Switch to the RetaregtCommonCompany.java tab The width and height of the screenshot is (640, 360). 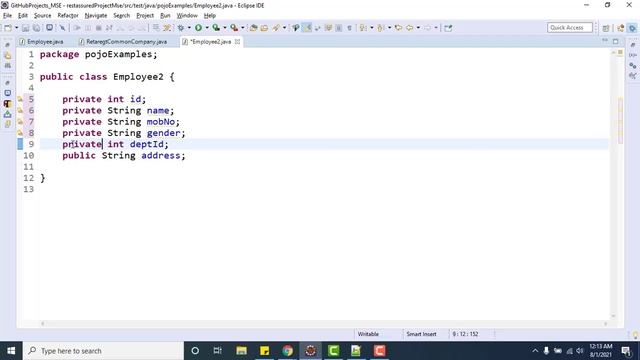click(x=123, y=42)
